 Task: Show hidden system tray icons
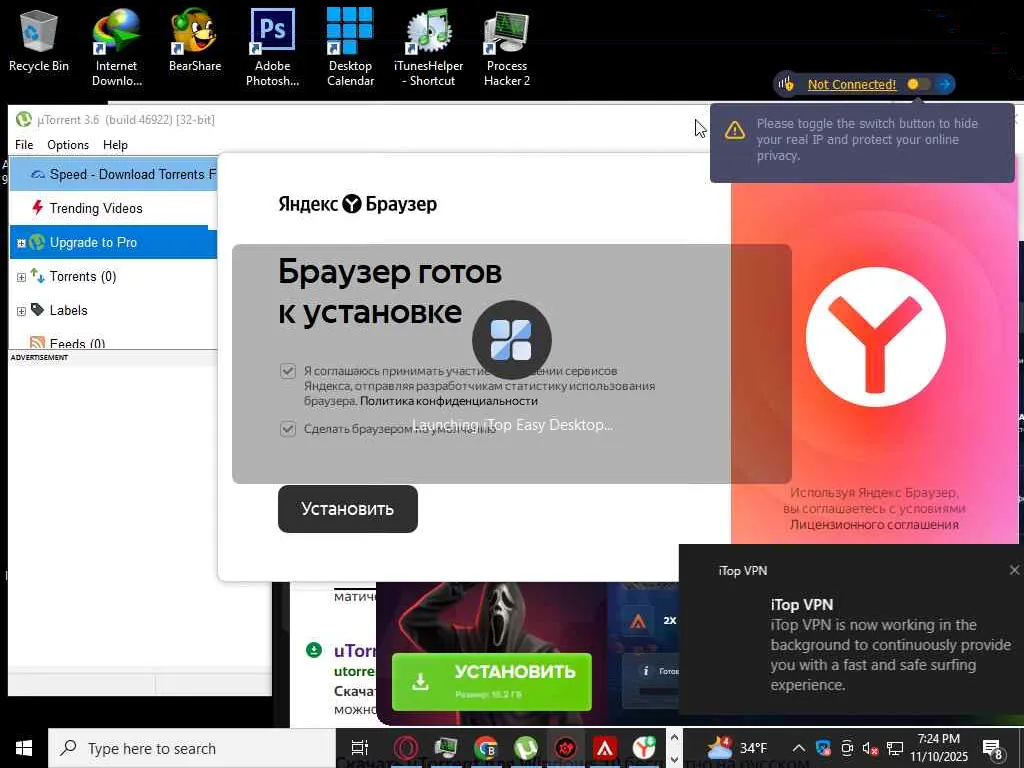click(x=798, y=748)
